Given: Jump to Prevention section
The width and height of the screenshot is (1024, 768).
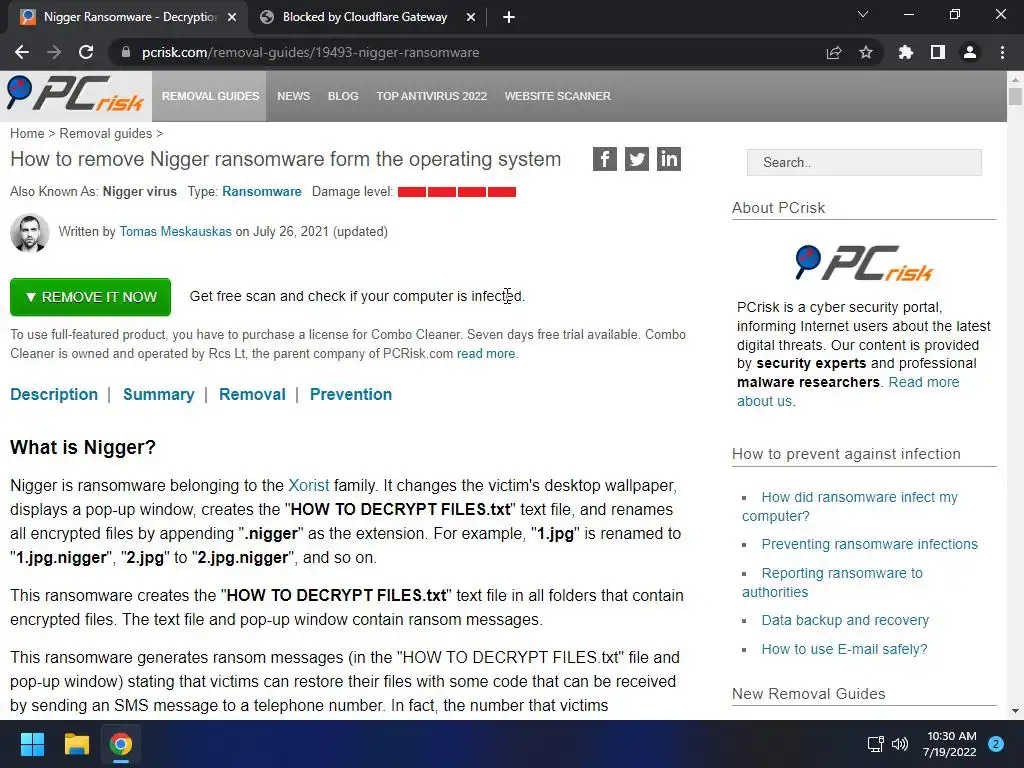Looking at the screenshot, I should tap(351, 394).
